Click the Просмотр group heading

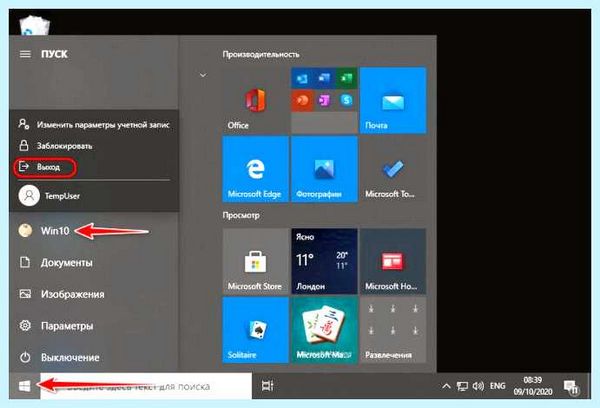(241, 215)
